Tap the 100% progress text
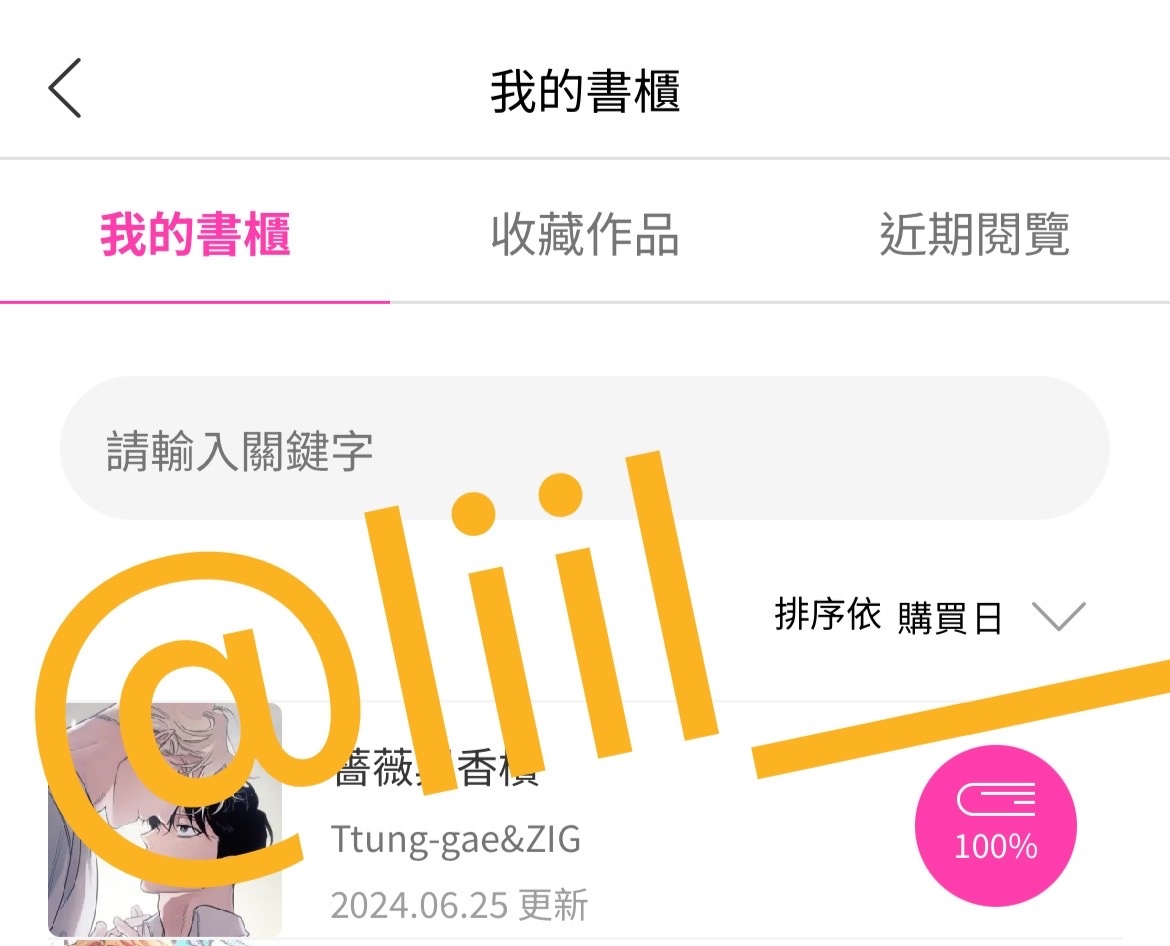The width and height of the screenshot is (1170, 946). point(996,847)
